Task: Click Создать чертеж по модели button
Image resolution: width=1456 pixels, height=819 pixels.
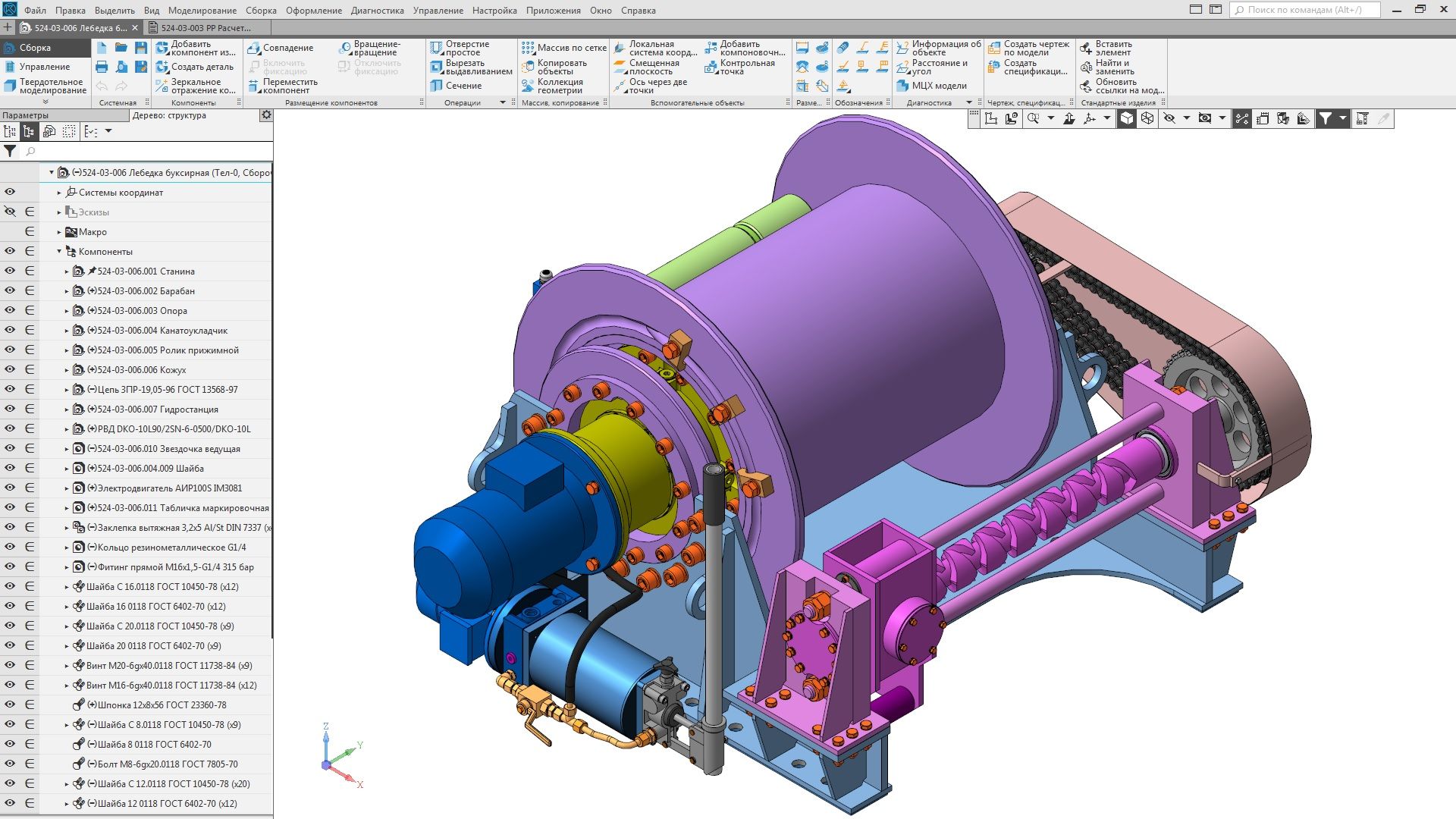Action: [1028, 48]
